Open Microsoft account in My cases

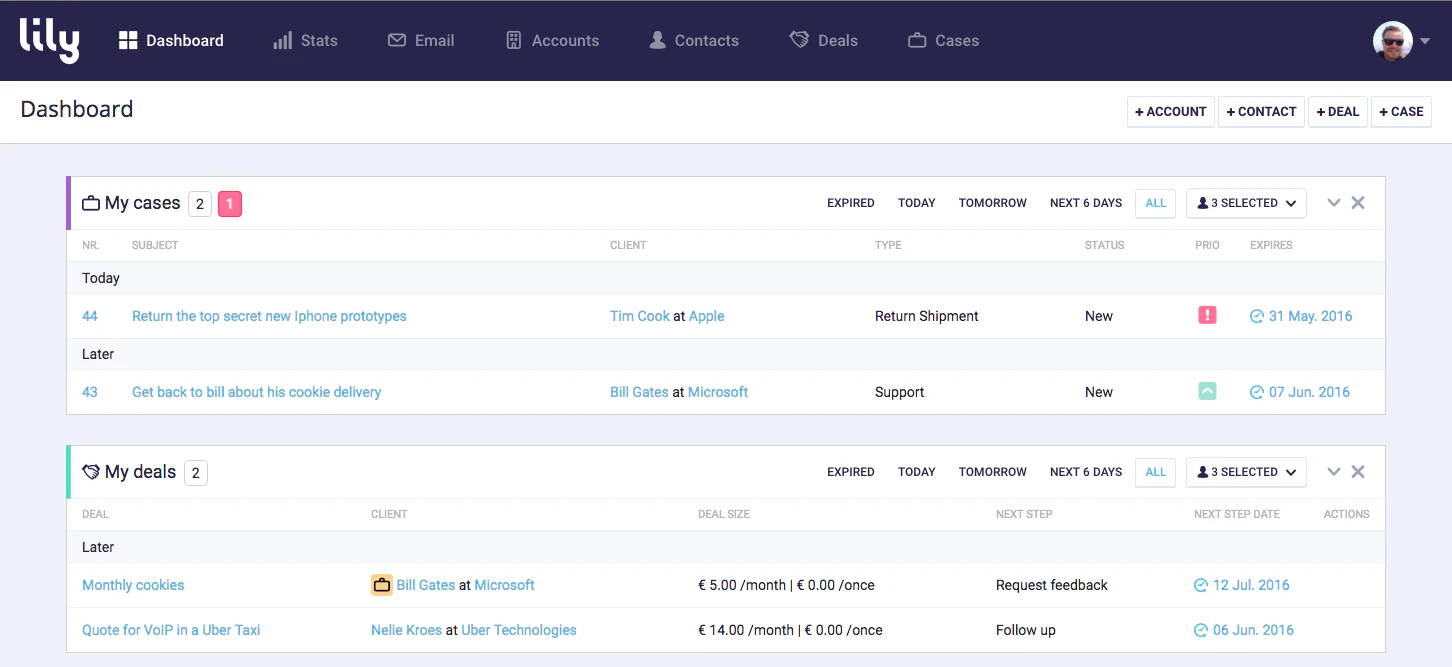point(718,392)
